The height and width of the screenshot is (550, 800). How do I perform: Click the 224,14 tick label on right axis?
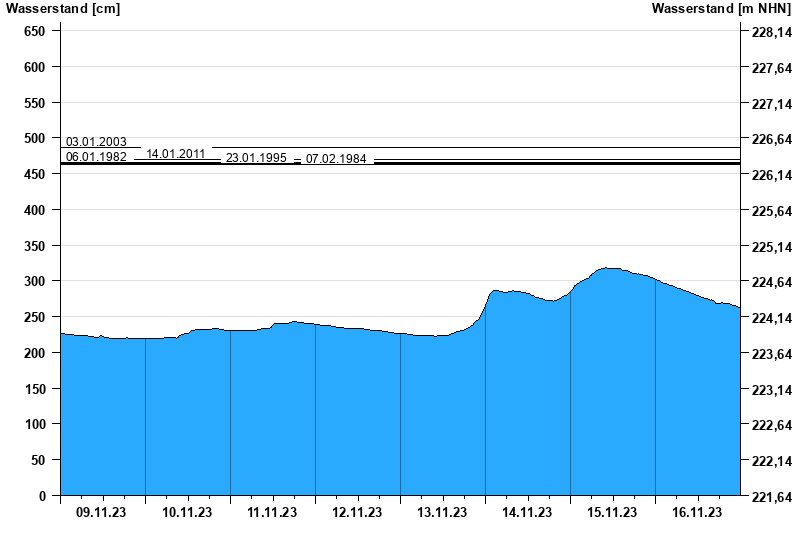coord(771,318)
